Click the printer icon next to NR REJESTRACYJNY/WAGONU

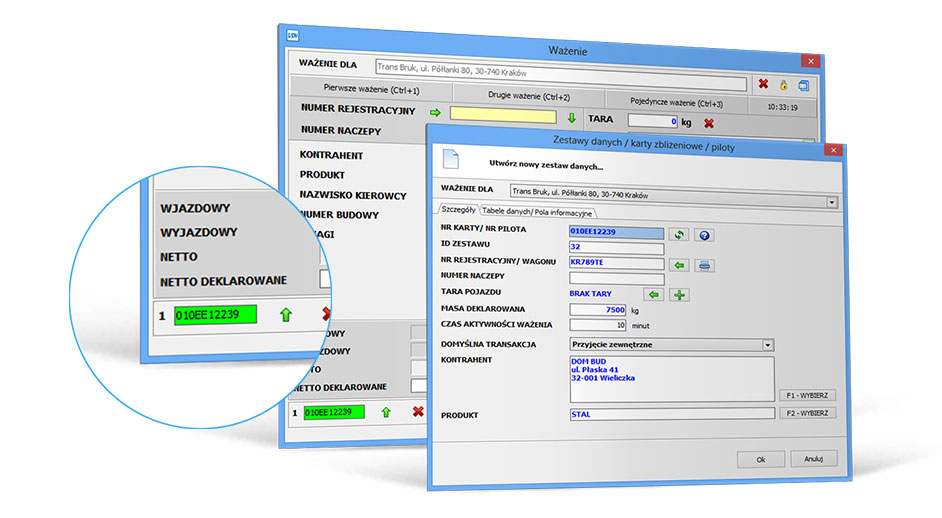coord(704,265)
